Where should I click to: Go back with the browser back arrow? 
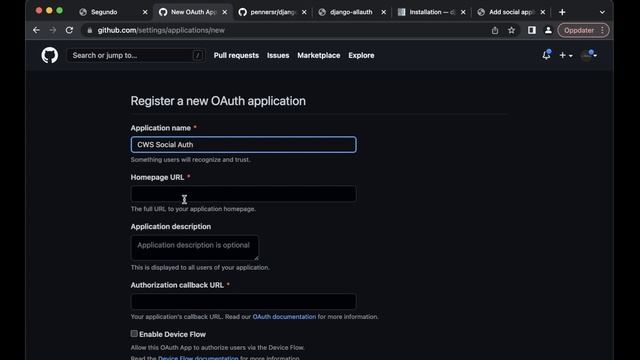(x=36, y=30)
